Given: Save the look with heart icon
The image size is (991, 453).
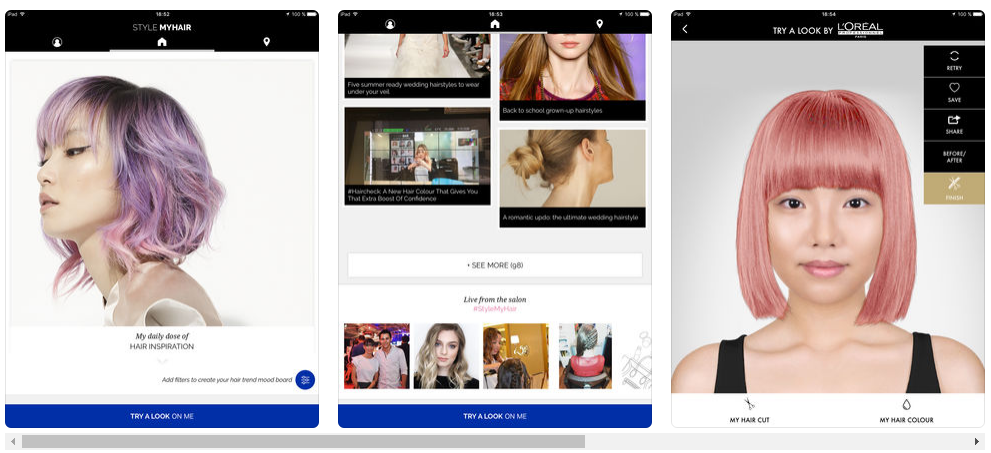Looking at the screenshot, I should tap(954, 93).
